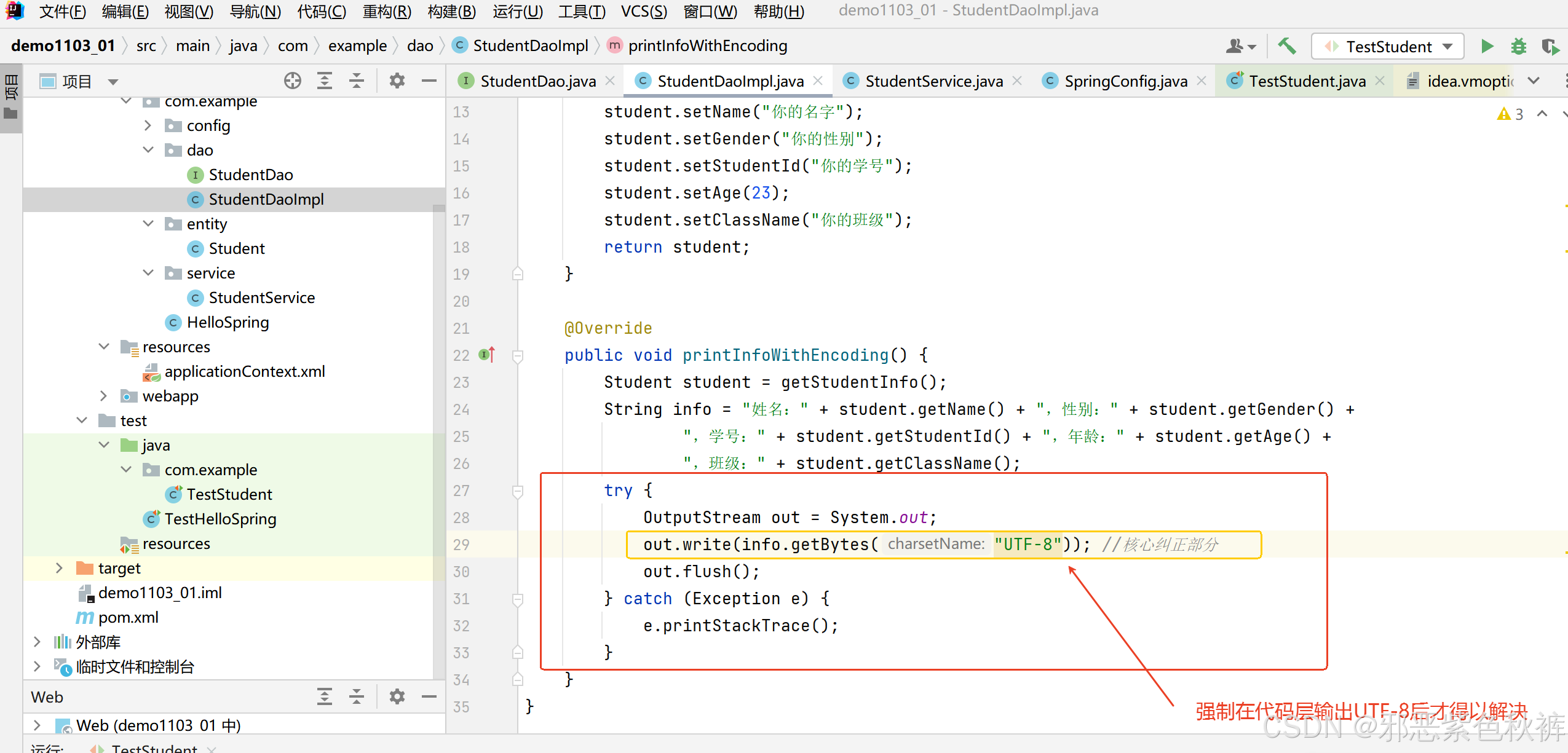Click the Build project hammer icon
Image resolution: width=1568 pixels, height=753 pixels.
click(x=1286, y=47)
